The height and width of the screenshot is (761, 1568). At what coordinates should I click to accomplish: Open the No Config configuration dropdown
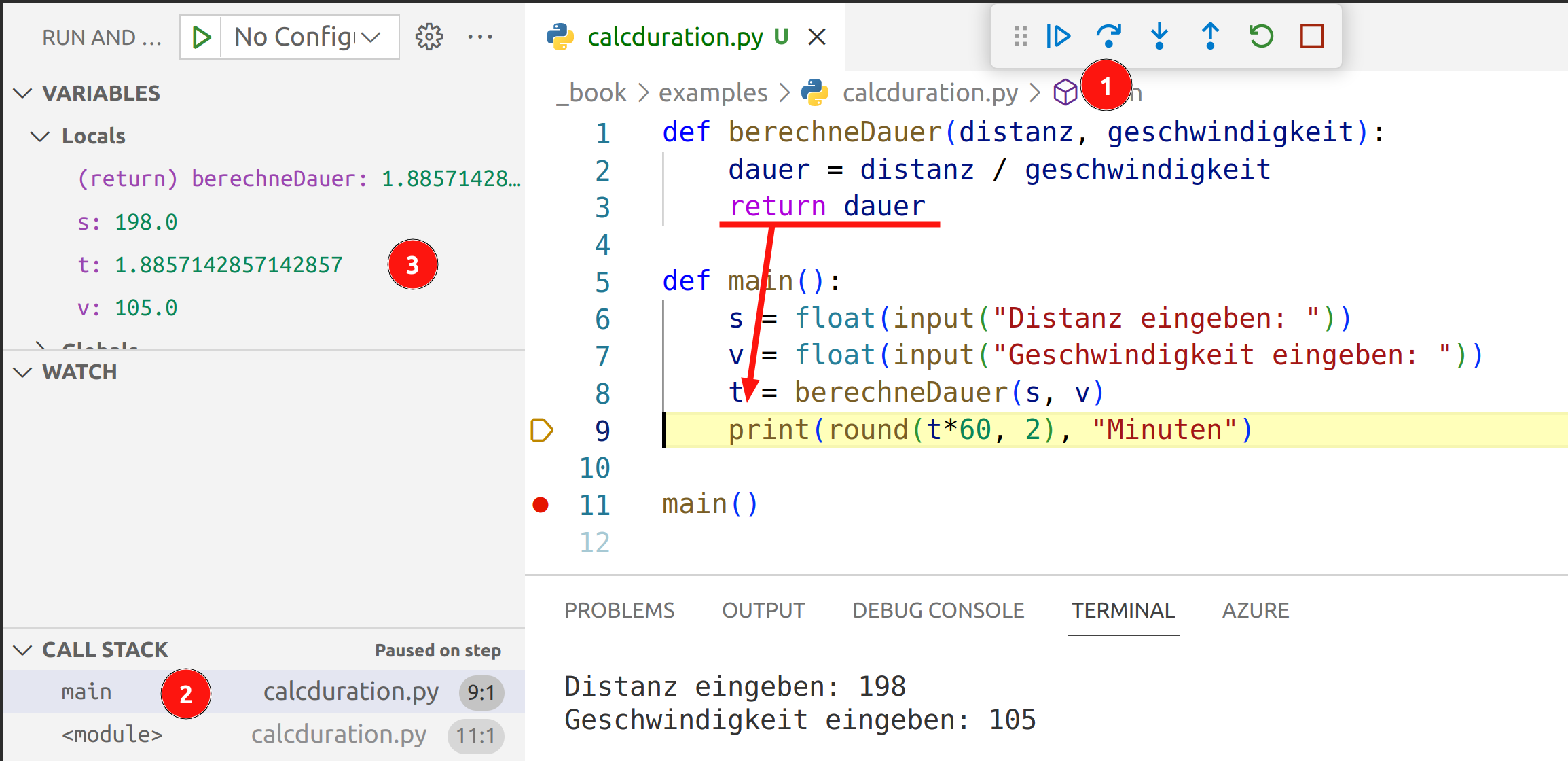[308, 37]
